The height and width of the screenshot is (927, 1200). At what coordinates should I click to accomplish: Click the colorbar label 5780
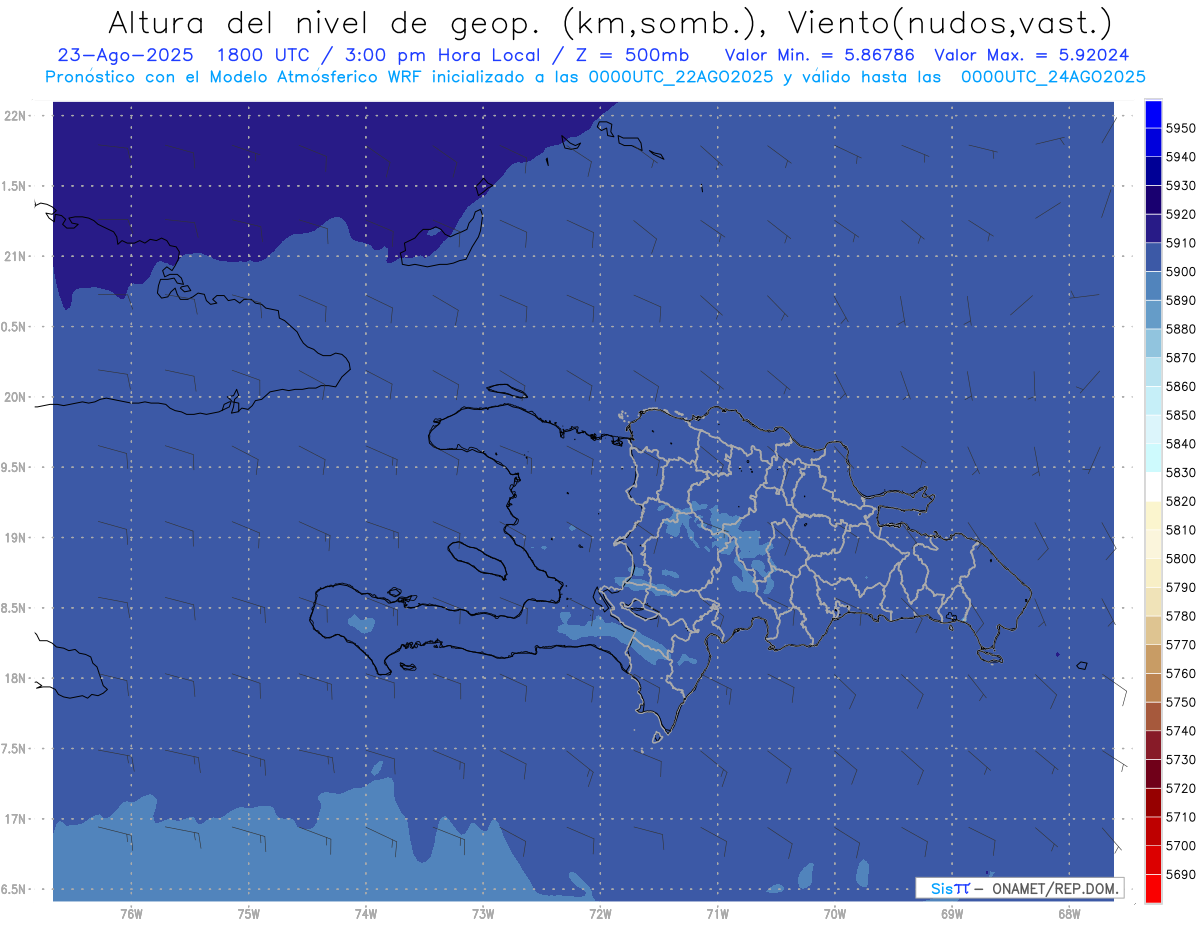1181,616
